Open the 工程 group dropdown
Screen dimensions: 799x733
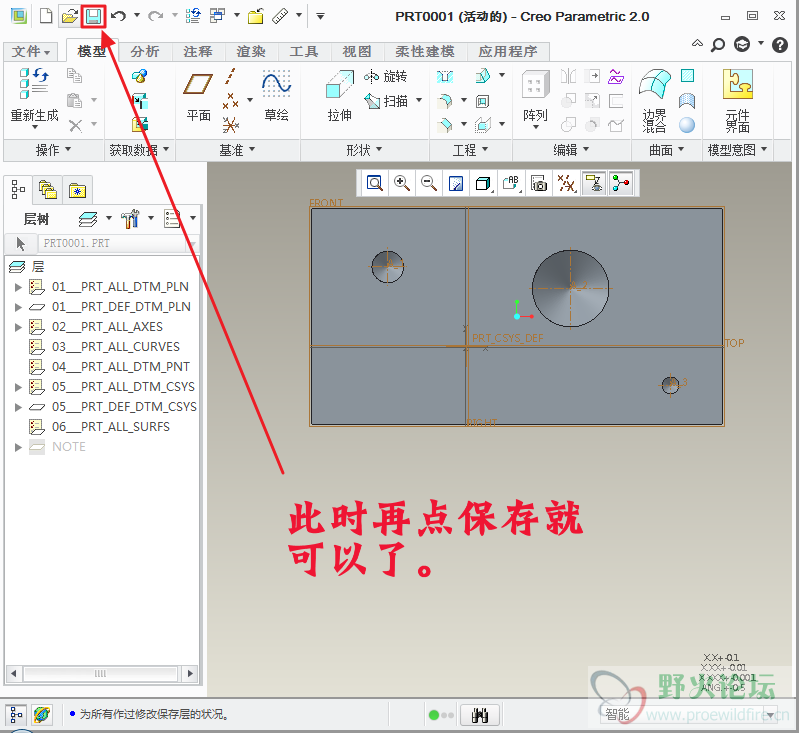470,150
